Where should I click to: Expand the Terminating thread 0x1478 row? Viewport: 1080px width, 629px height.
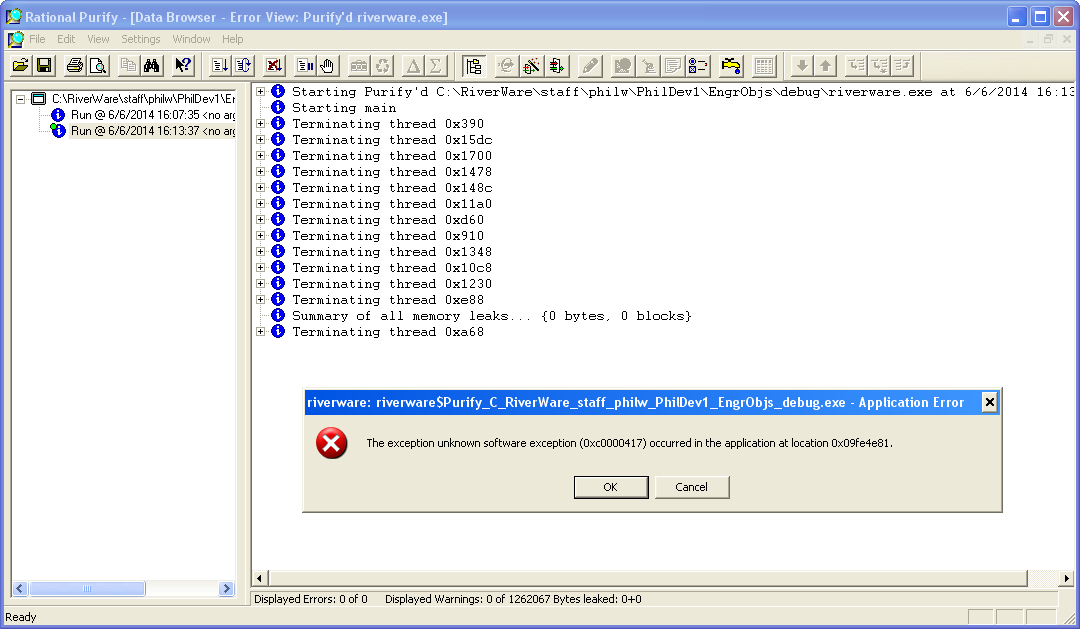[260, 172]
